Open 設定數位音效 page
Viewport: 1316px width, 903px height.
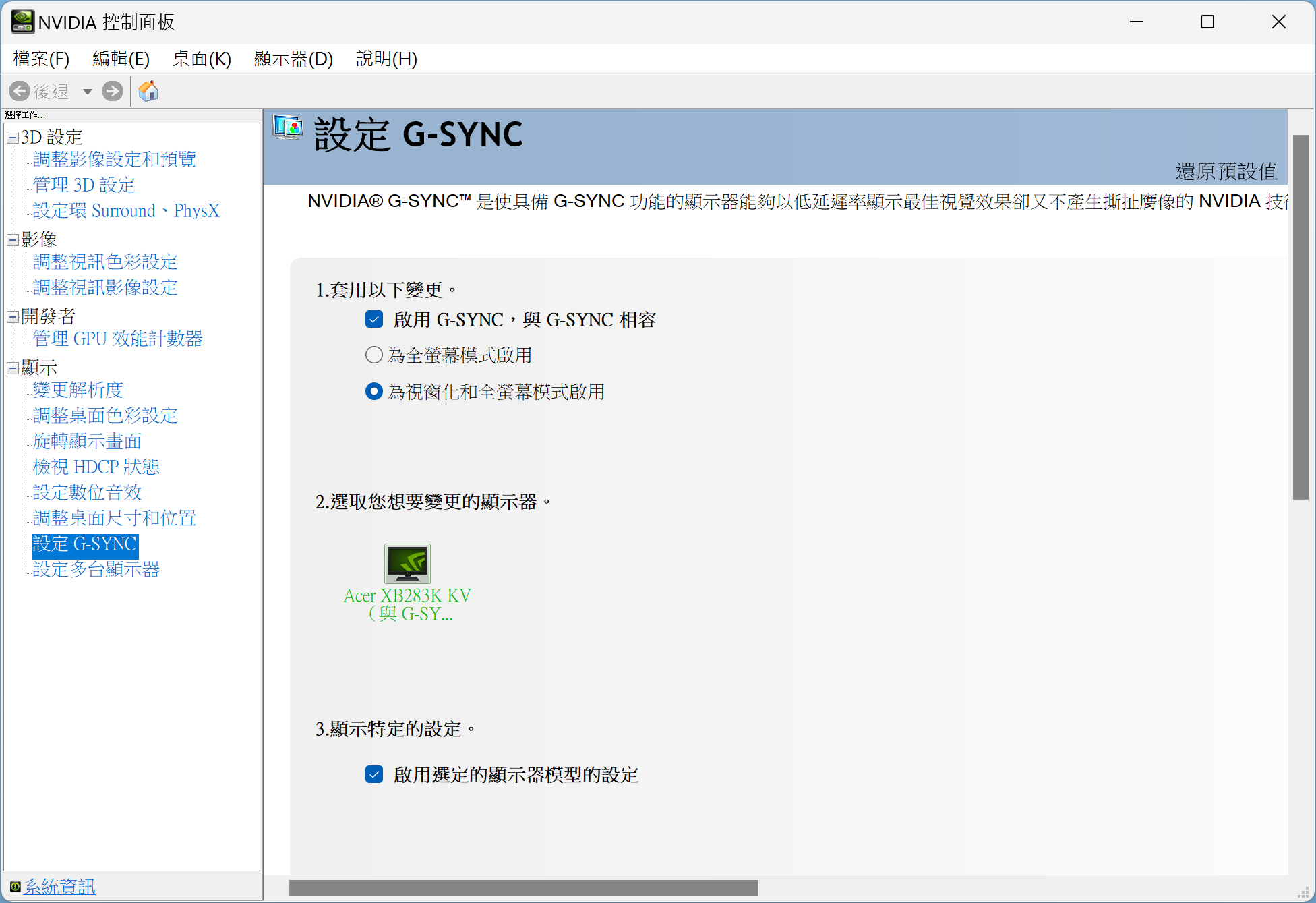click(x=87, y=492)
